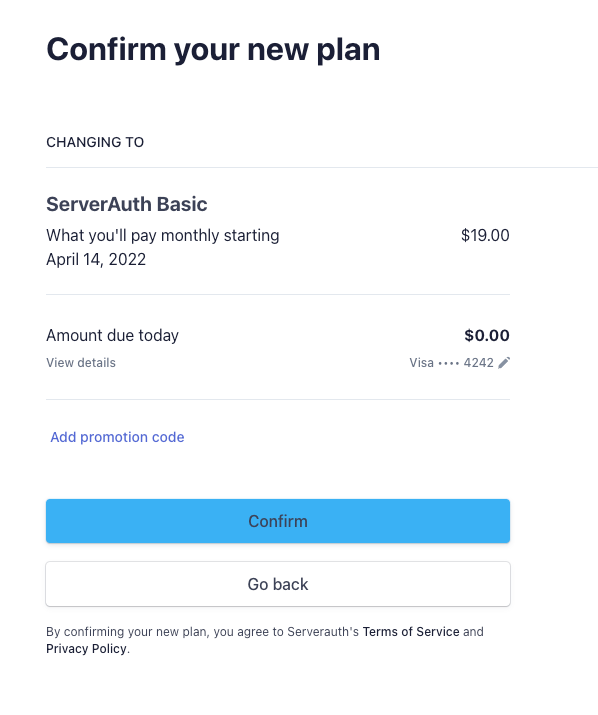
Task: Select the Visa •••• 4242 payment method
Action: click(451, 363)
